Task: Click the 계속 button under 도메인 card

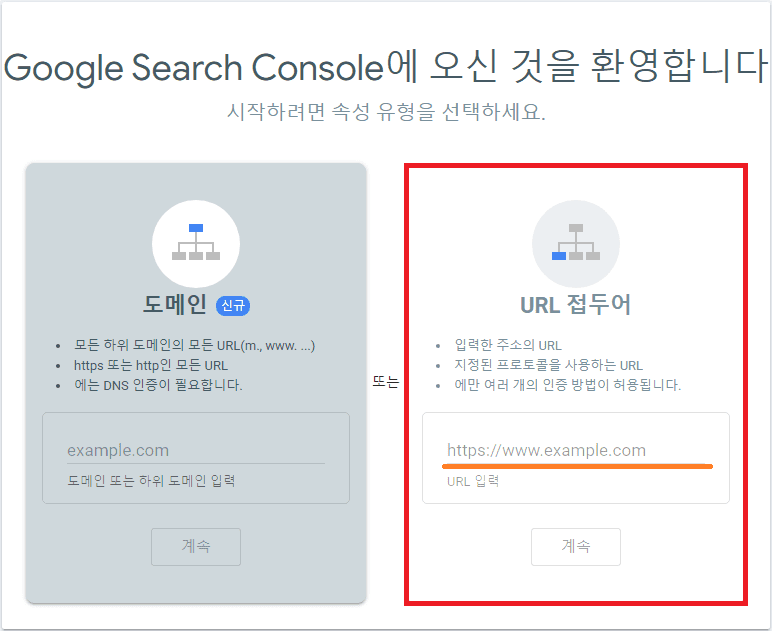Action: pos(196,546)
